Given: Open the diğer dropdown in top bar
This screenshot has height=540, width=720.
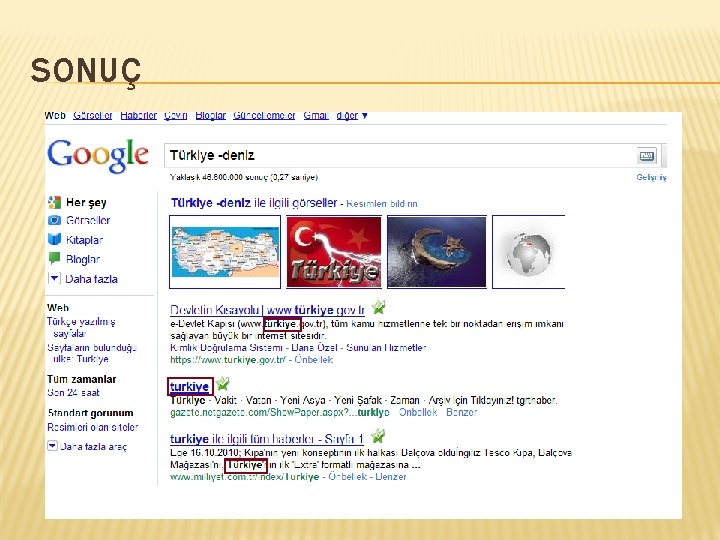Looking at the screenshot, I should coord(352,116).
